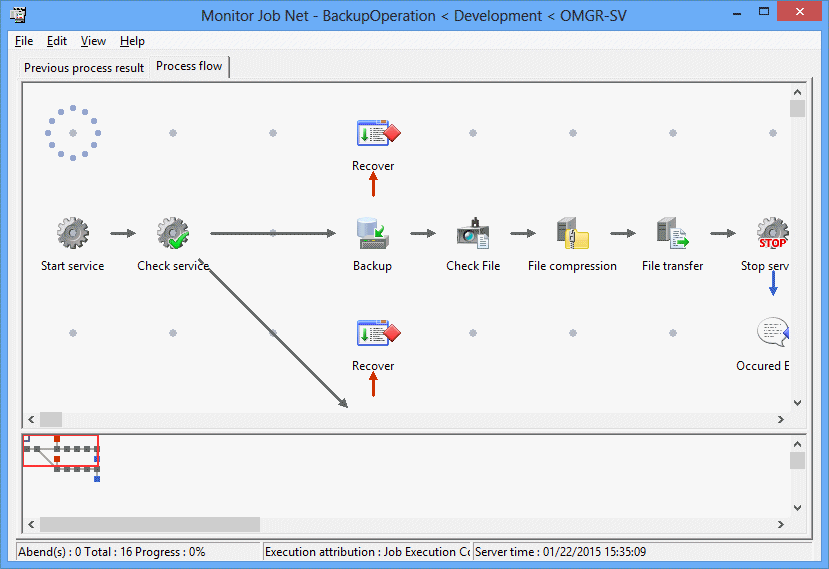Open the View menu

tap(93, 41)
